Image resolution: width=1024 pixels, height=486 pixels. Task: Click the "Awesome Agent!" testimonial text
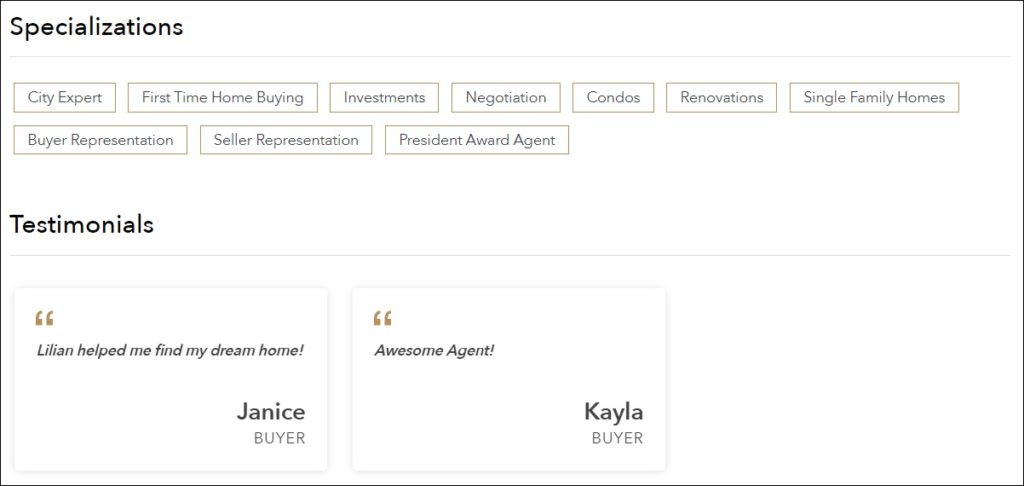pyautogui.click(x=434, y=351)
